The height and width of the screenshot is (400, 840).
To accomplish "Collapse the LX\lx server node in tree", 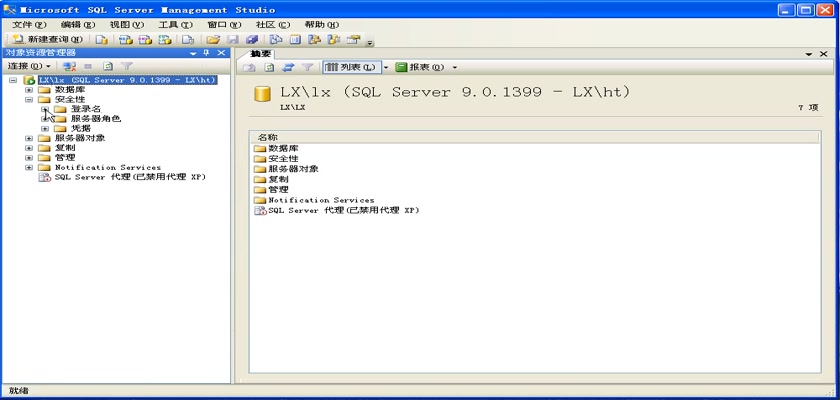I will pos(13,80).
